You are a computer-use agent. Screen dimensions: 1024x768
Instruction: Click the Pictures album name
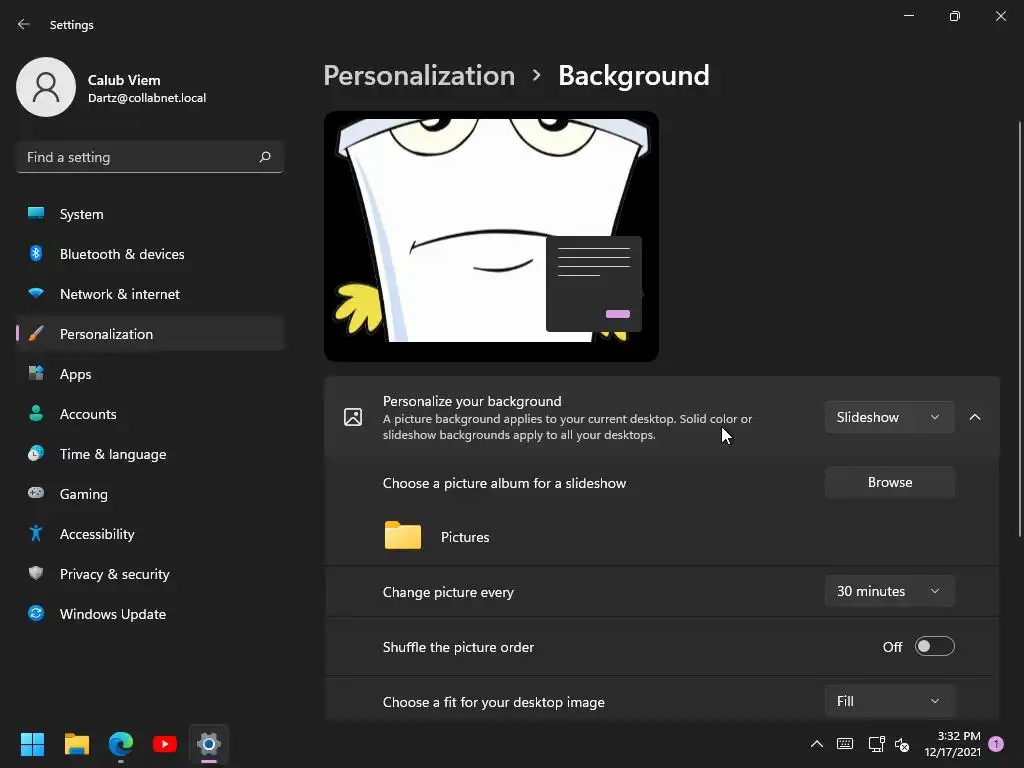click(465, 537)
